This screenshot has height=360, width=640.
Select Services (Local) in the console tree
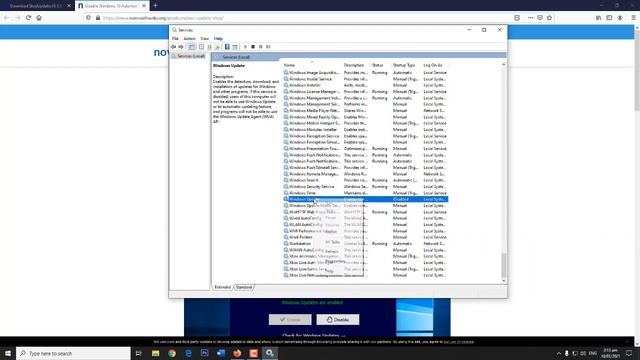191,56
